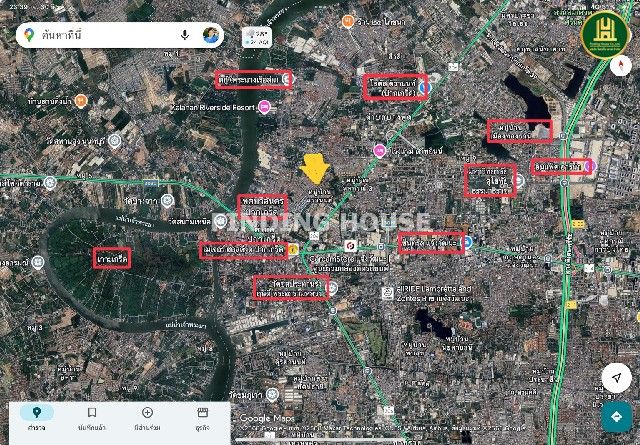Viewport: 640px width, 445px height.
Task: Switch to the Business storefront tab
Action: click(x=202, y=418)
